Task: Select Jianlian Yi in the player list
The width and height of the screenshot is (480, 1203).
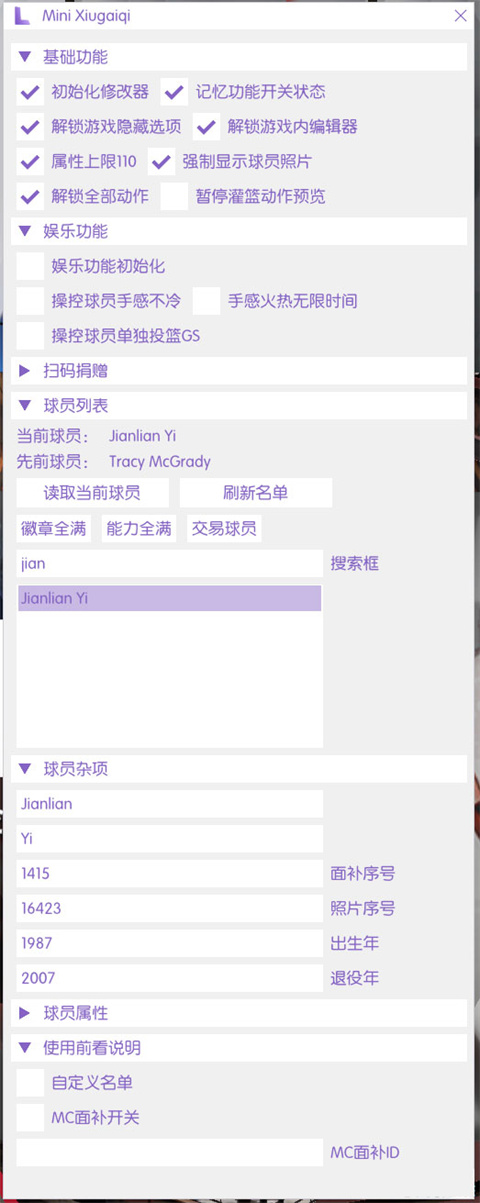Action: tap(170, 598)
